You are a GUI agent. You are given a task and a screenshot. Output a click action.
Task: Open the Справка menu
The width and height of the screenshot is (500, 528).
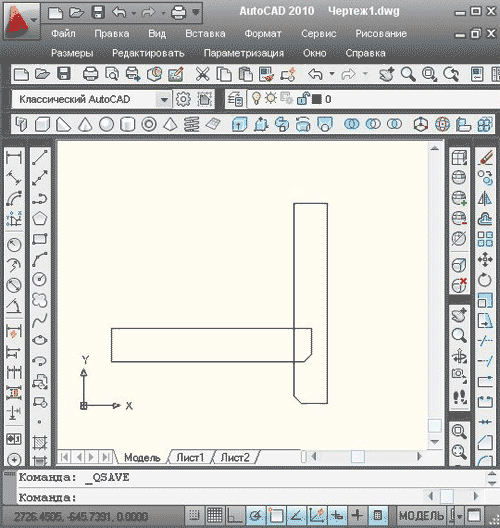pos(365,53)
